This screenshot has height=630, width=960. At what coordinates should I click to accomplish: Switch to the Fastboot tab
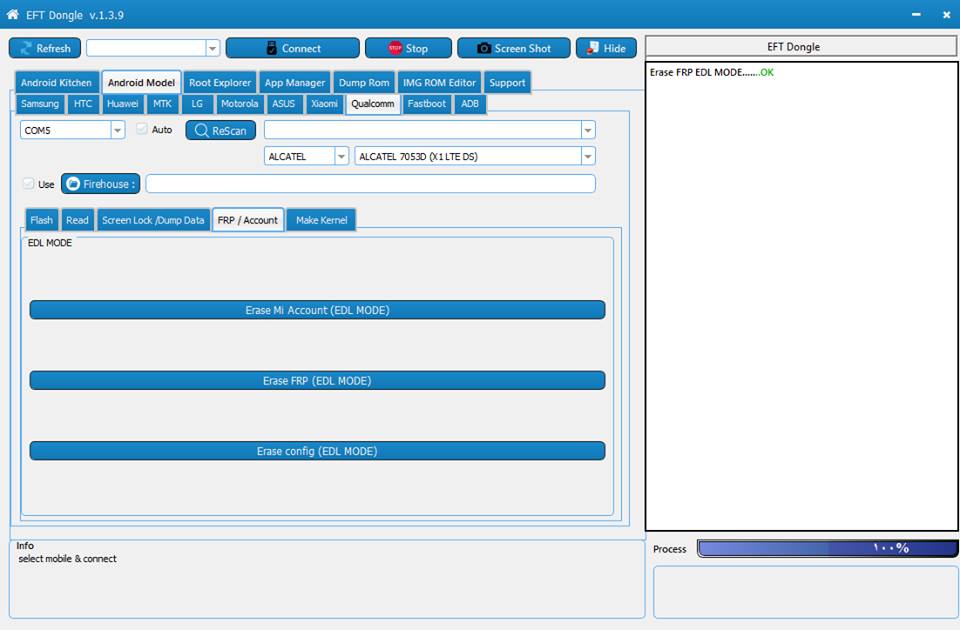tap(427, 103)
